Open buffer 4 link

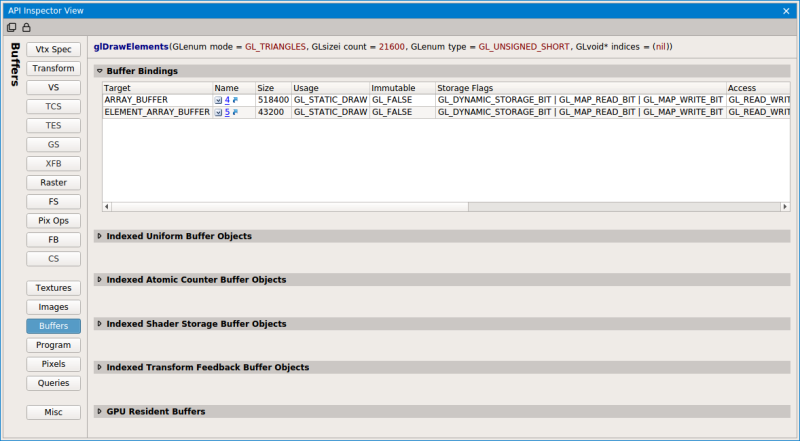tap(227, 100)
